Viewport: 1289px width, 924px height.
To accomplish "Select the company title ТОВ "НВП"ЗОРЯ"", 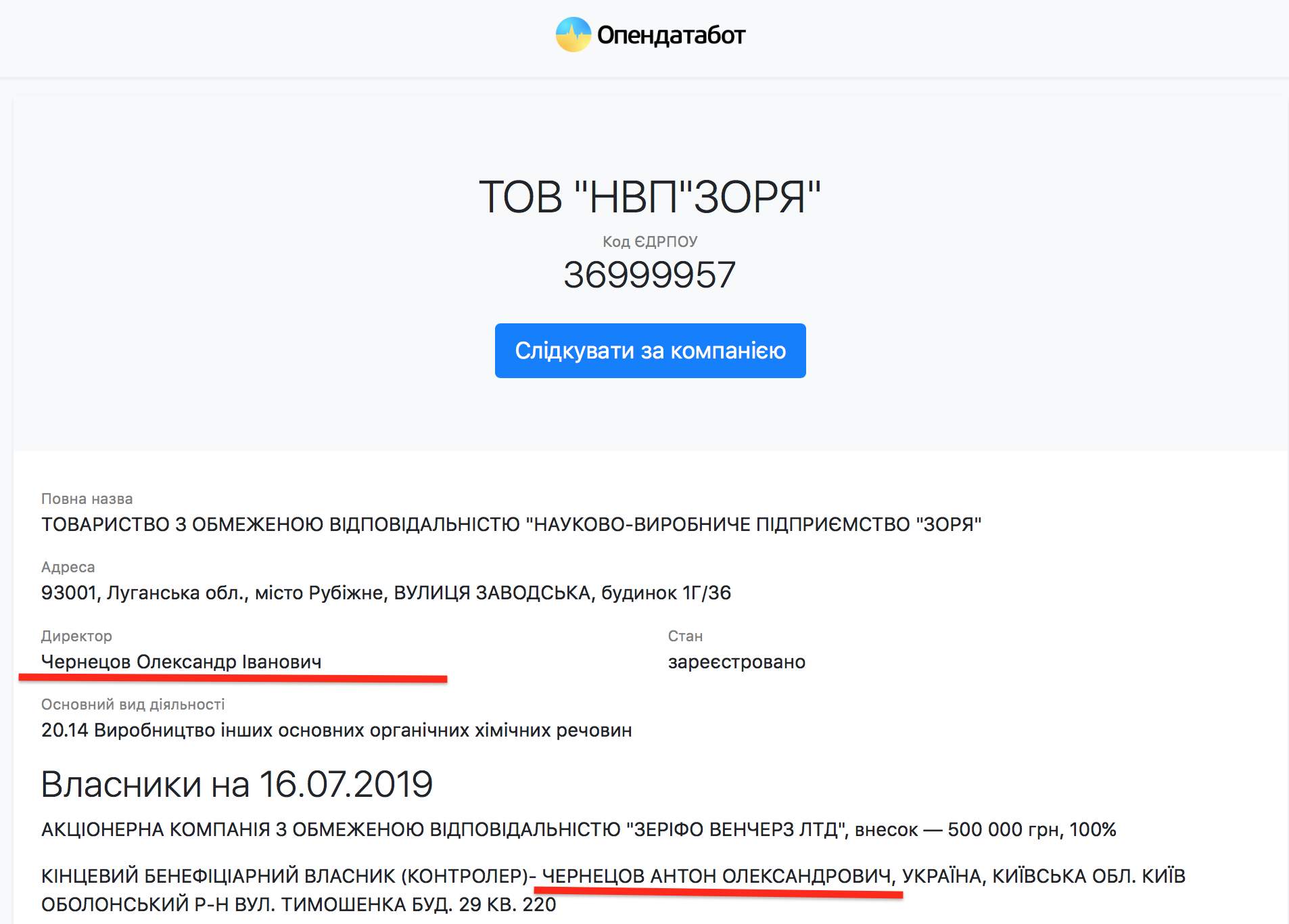I will coord(649,198).
